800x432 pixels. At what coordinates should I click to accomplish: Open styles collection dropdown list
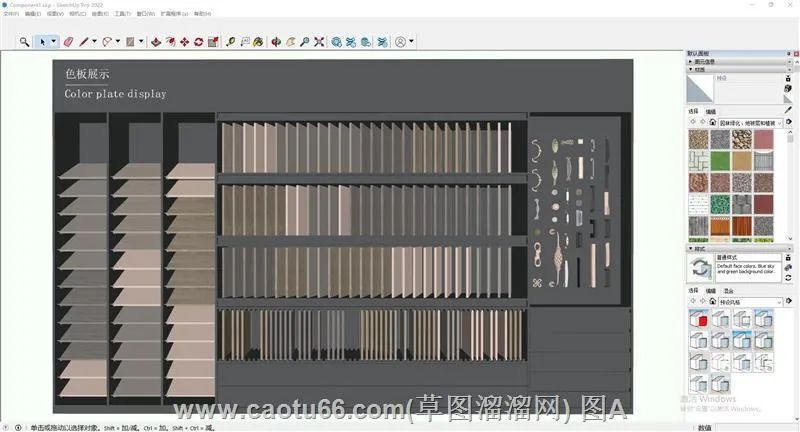[751, 302]
